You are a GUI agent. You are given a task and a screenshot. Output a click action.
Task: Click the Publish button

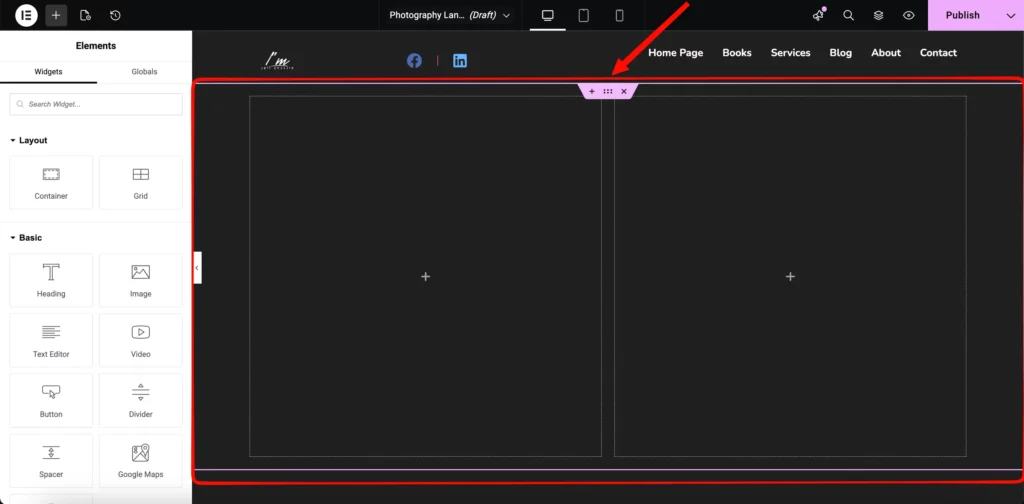point(963,15)
